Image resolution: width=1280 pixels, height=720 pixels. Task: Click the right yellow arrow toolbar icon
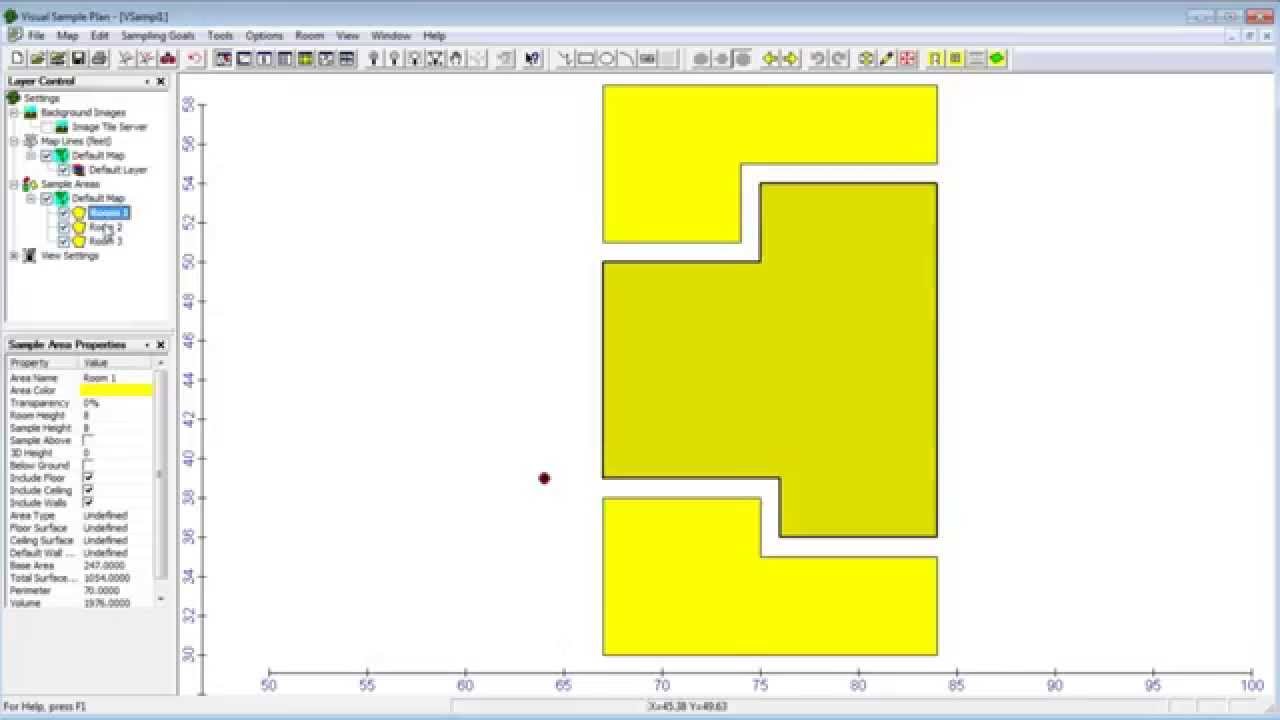[790, 59]
